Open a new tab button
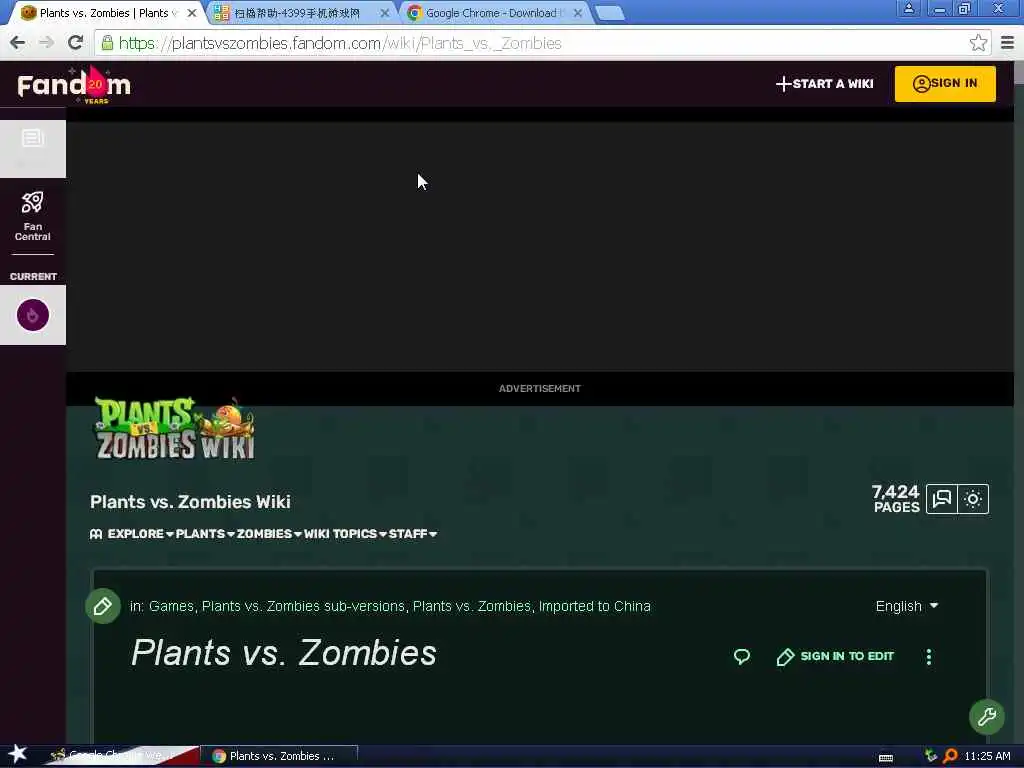The image size is (1024, 768). click(x=610, y=13)
